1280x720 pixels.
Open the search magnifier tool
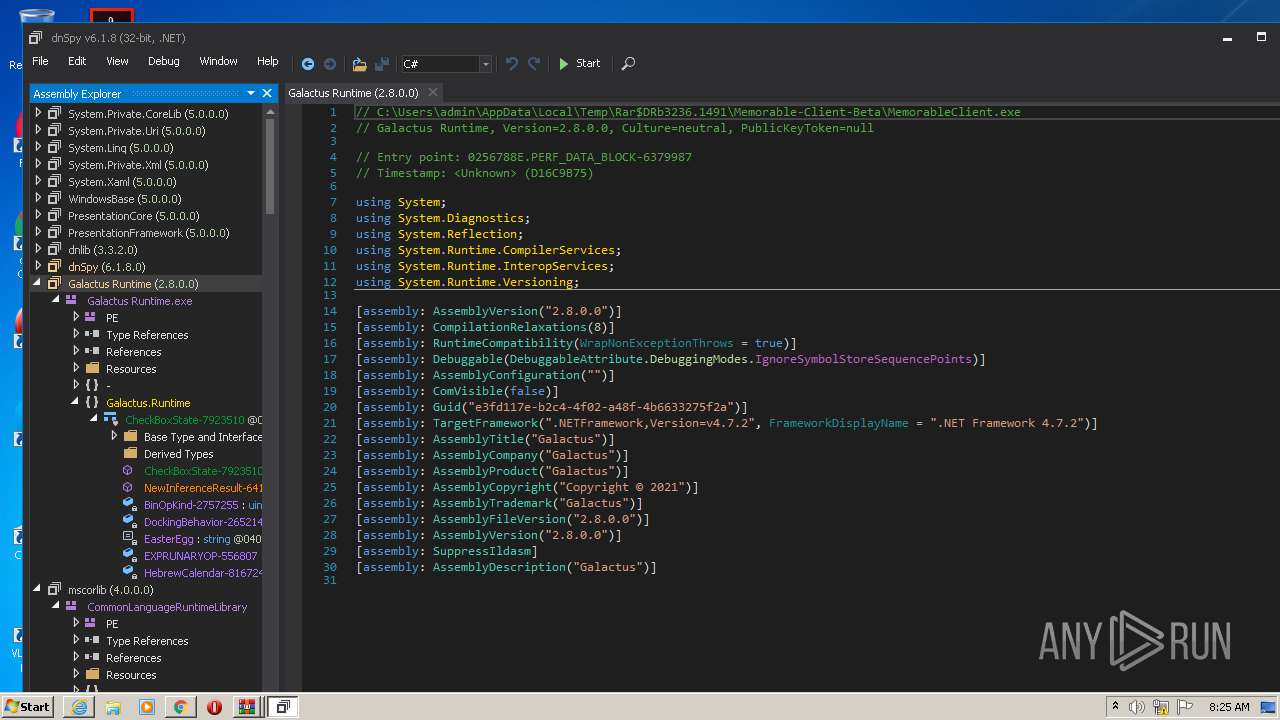pos(628,63)
